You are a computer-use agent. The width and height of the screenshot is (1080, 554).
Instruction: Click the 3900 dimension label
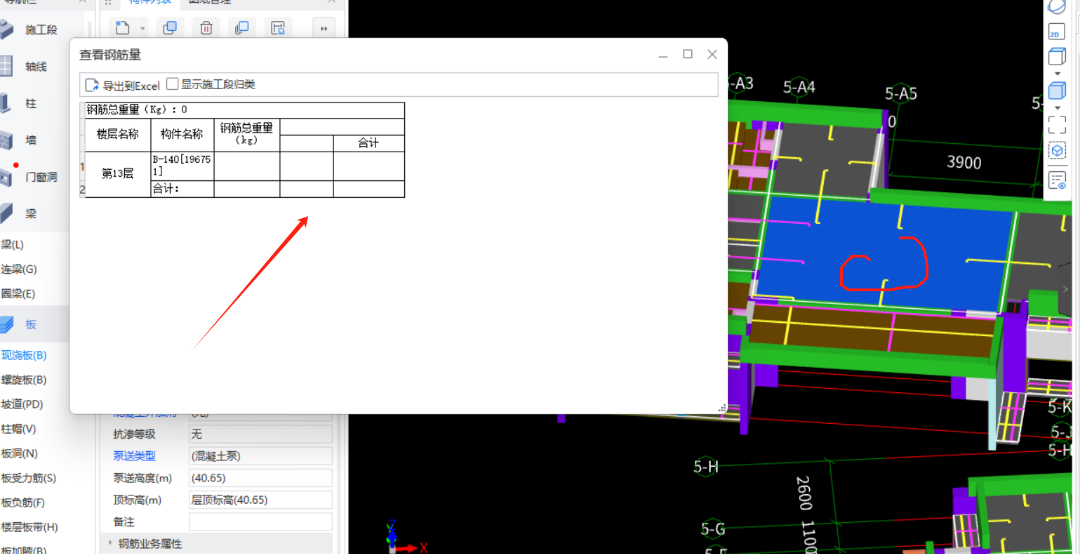[x=964, y=163]
